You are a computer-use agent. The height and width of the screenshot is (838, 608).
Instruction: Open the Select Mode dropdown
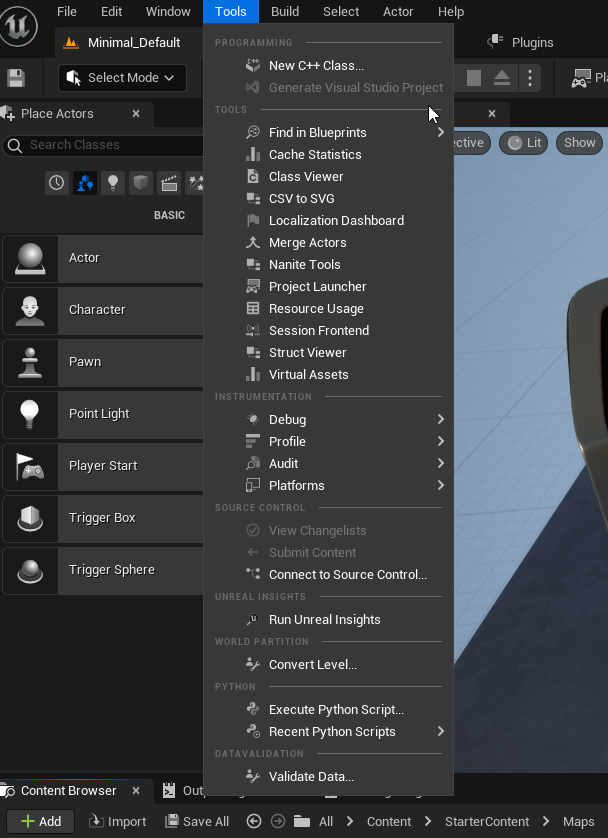point(122,78)
